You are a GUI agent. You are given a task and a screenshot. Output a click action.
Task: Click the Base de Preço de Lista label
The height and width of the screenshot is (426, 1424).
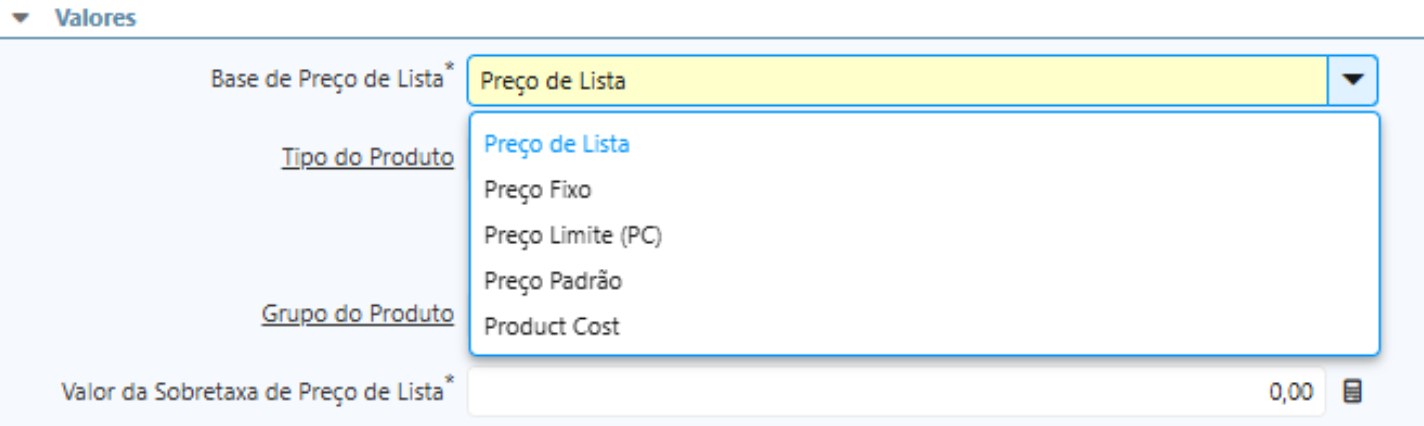[x=326, y=79]
